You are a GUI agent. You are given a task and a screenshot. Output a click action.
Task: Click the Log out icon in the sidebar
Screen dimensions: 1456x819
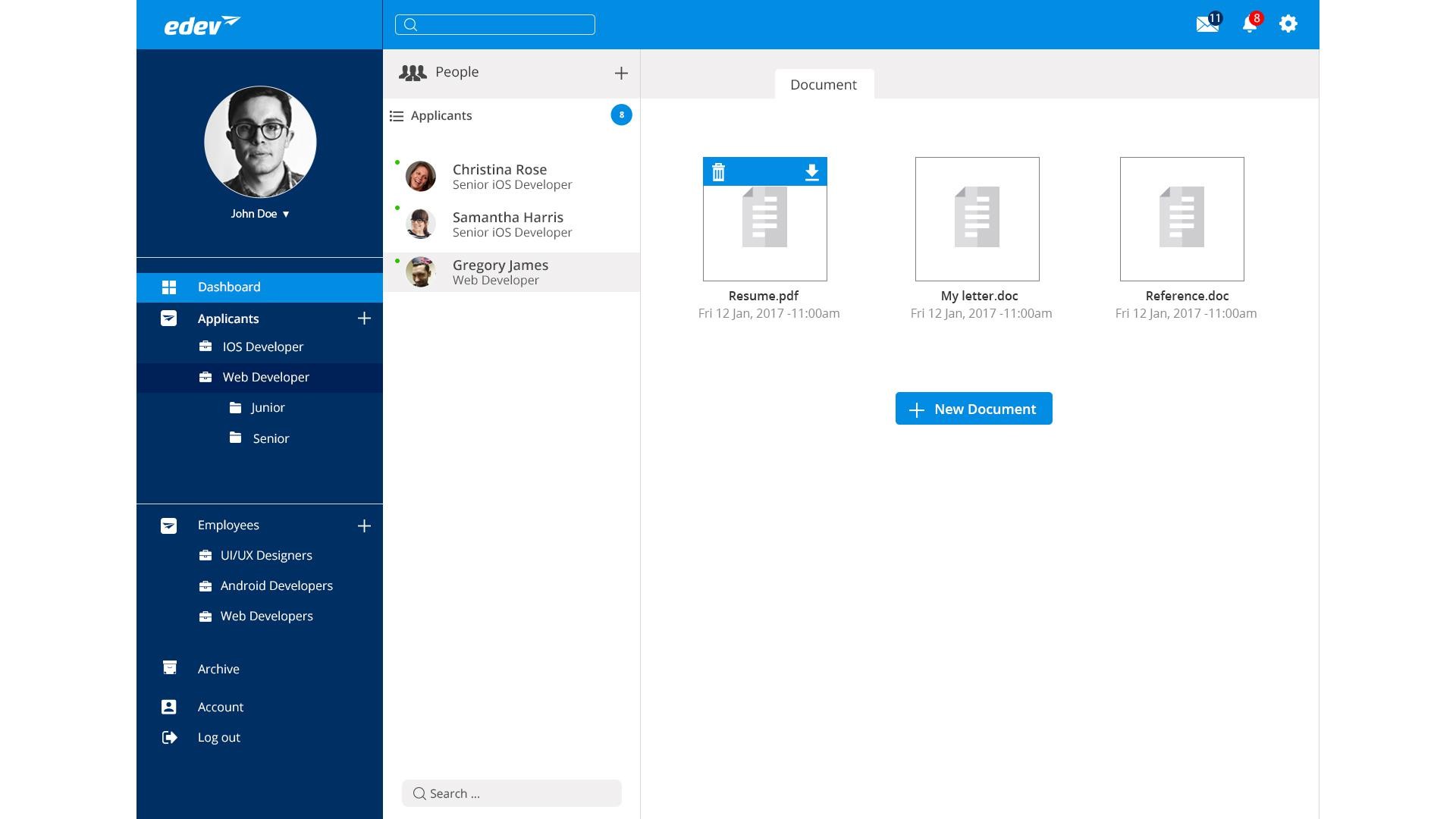click(169, 737)
